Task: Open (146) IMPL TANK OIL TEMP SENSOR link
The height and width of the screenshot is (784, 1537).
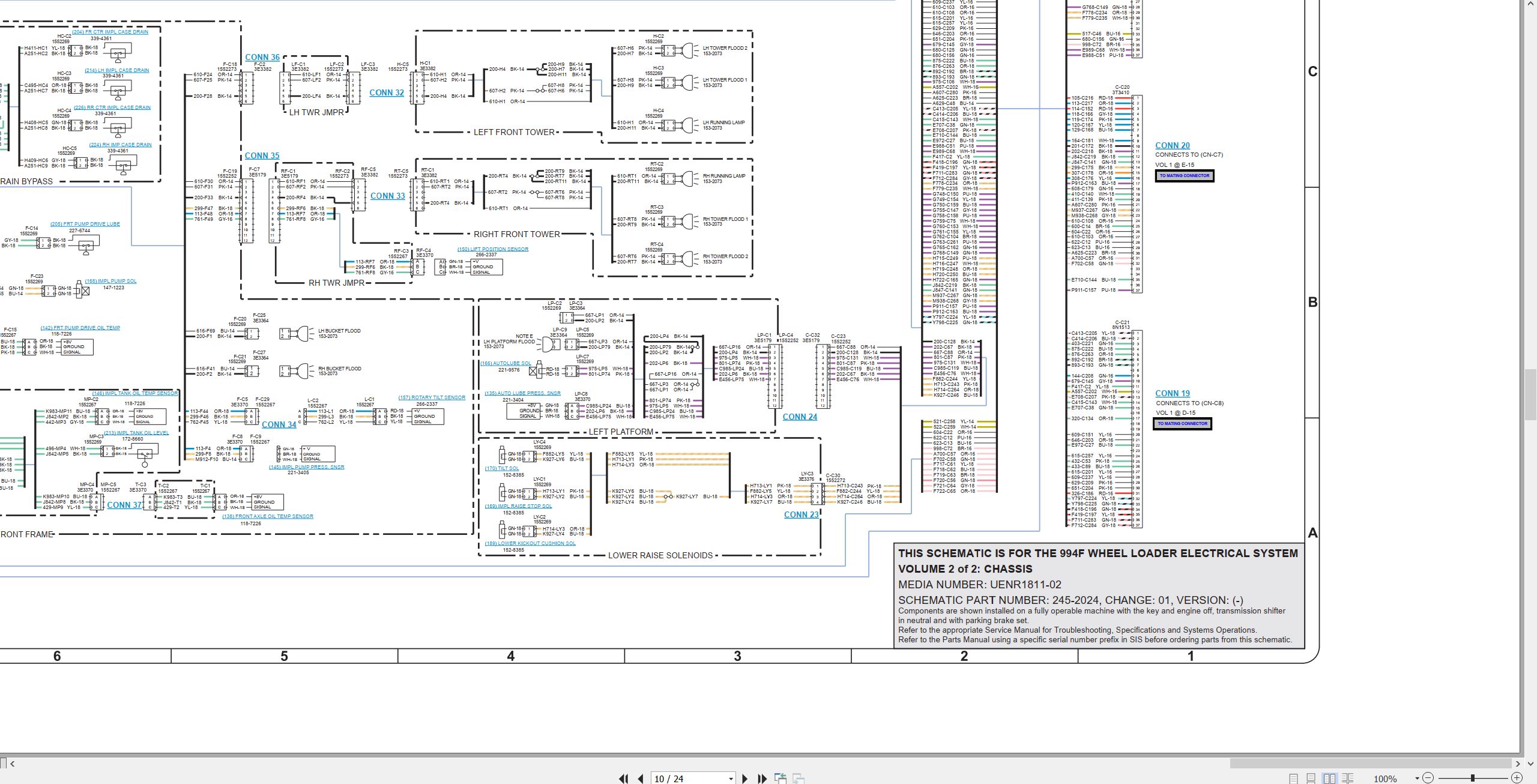Action: pos(134,393)
